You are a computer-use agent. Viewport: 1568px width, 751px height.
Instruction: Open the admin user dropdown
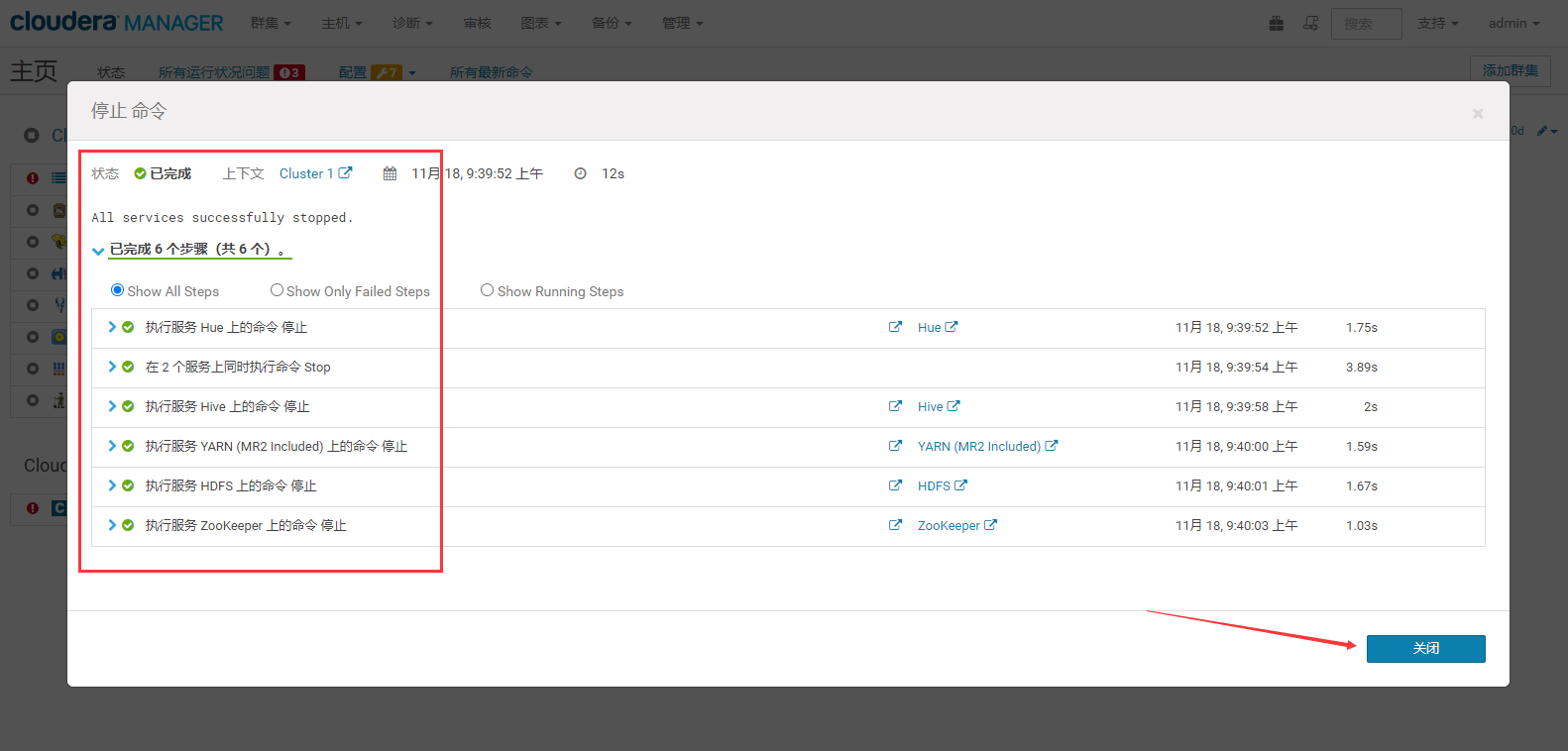(x=1513, y=23)
